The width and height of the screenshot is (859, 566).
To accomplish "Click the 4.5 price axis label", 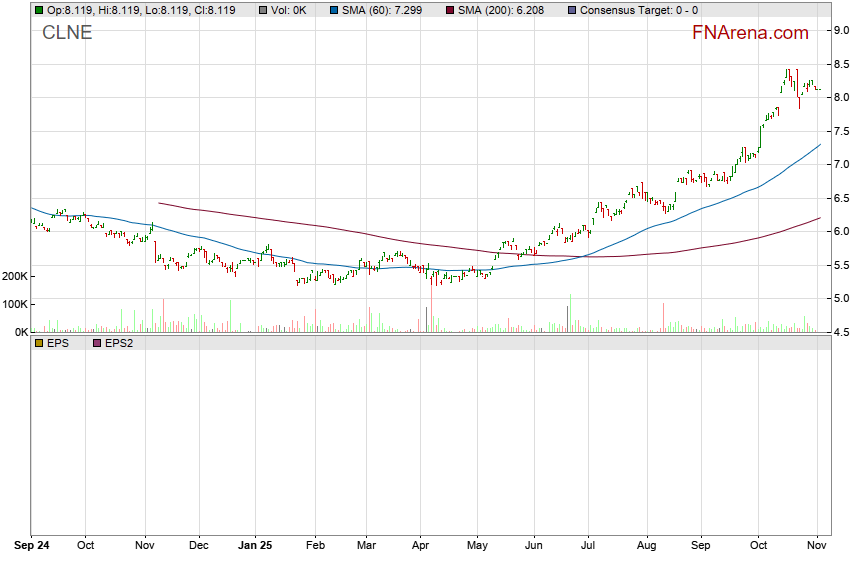I will click(x=842, y=332).
